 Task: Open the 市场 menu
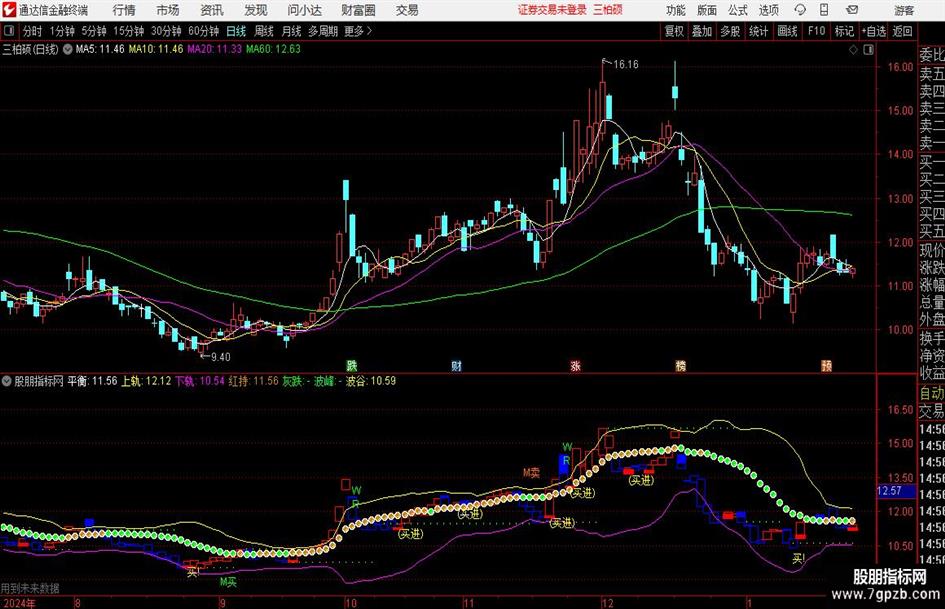168,10
